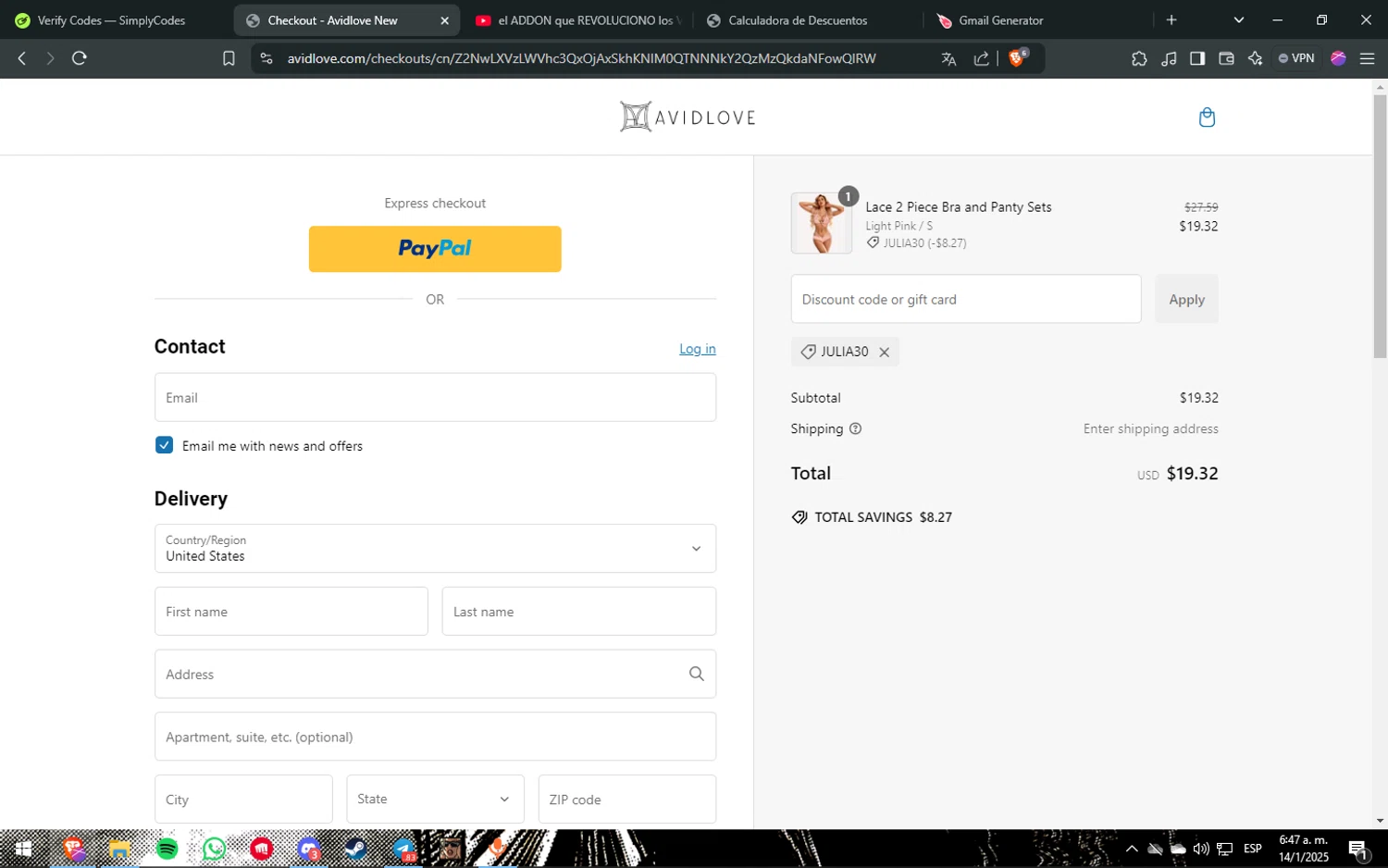Open Spotify from the taskbar
Viewport: 1388px width, 868px height.
(167, 849)
